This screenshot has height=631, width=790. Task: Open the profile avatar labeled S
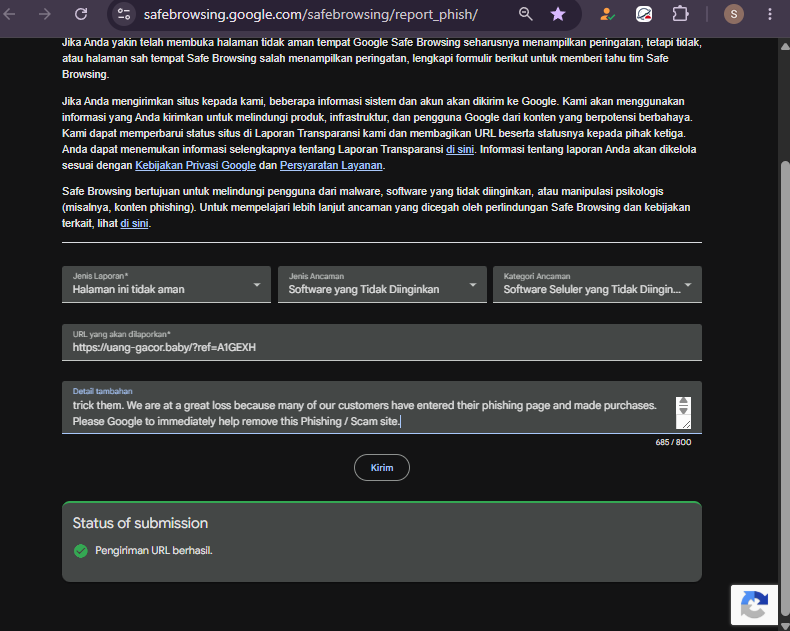pyautogui.click(x=734, y=14)
